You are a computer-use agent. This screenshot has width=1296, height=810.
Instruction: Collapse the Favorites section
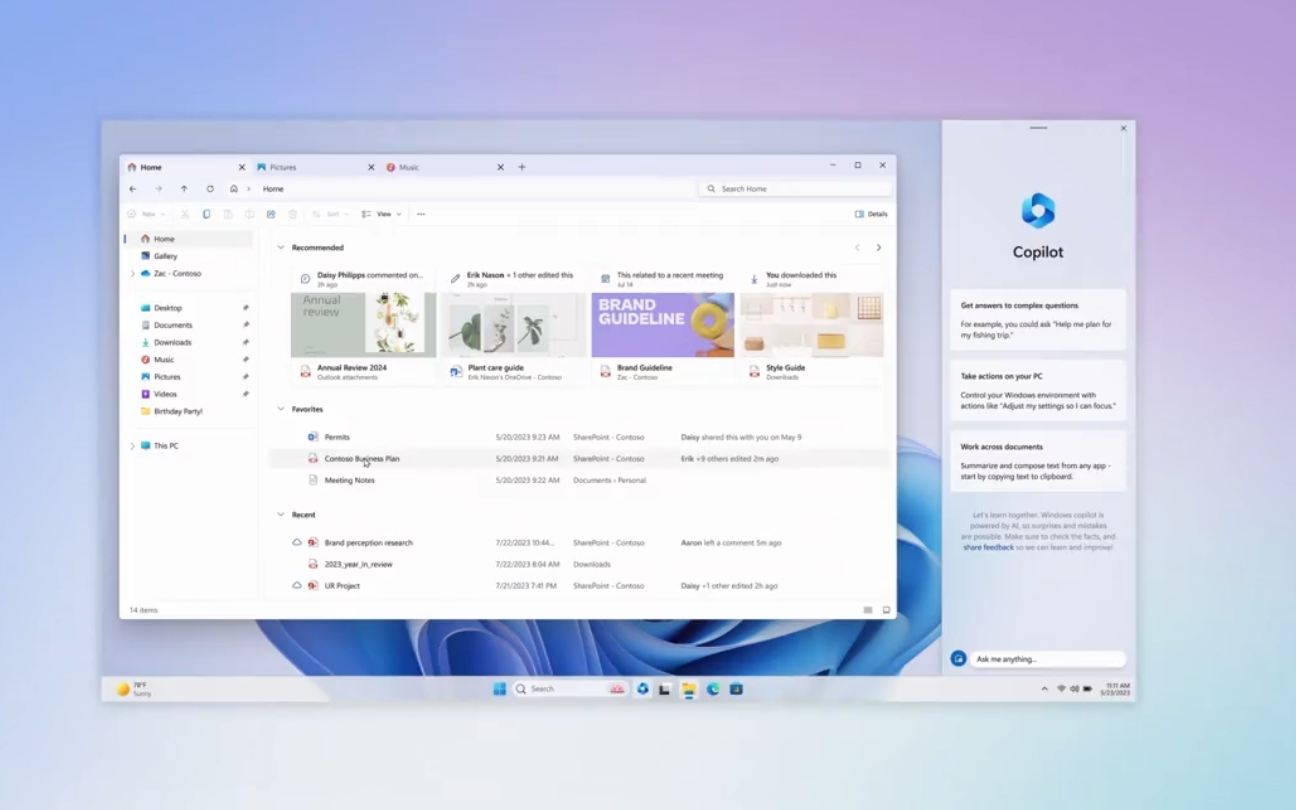tap(281, 409)
